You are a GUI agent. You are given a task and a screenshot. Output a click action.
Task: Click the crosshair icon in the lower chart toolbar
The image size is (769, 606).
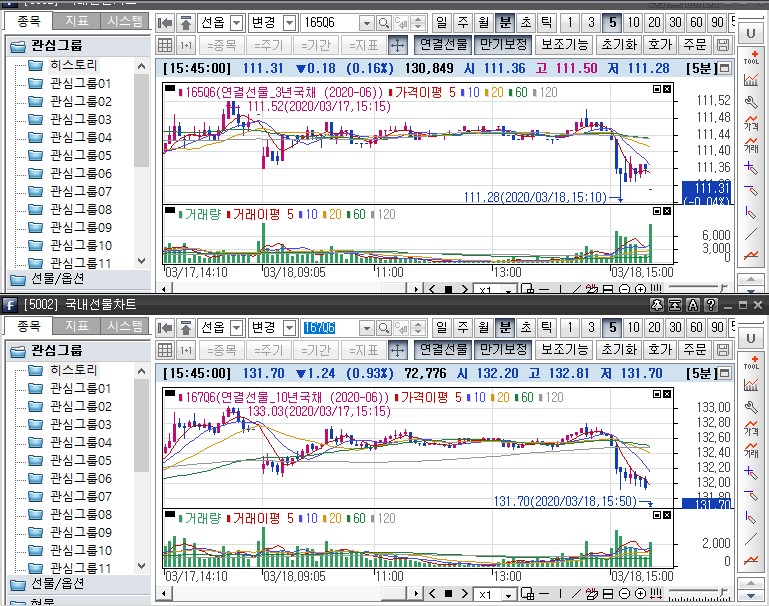397,349
